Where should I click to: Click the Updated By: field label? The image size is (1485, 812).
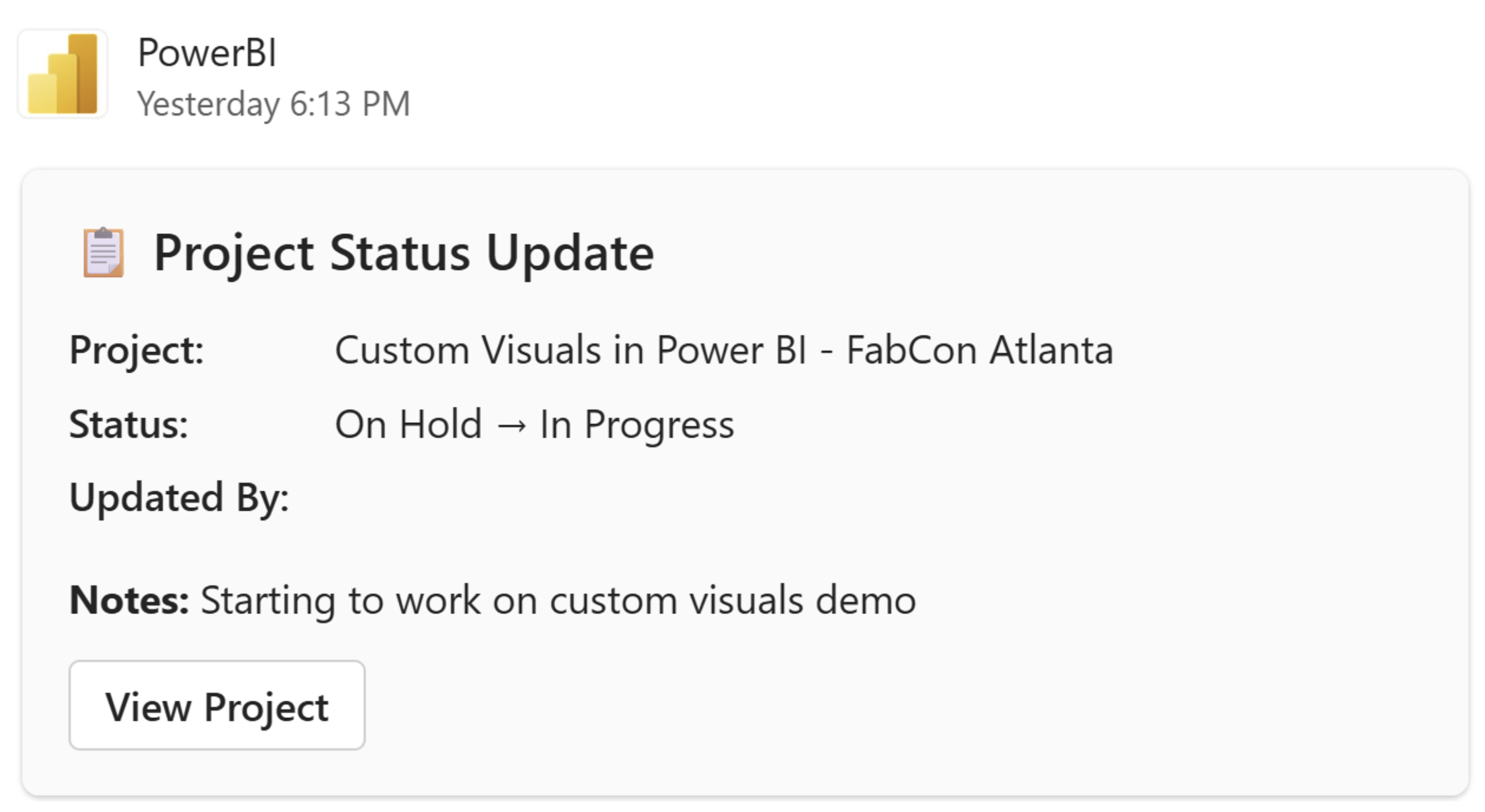[x=179, y=497]
